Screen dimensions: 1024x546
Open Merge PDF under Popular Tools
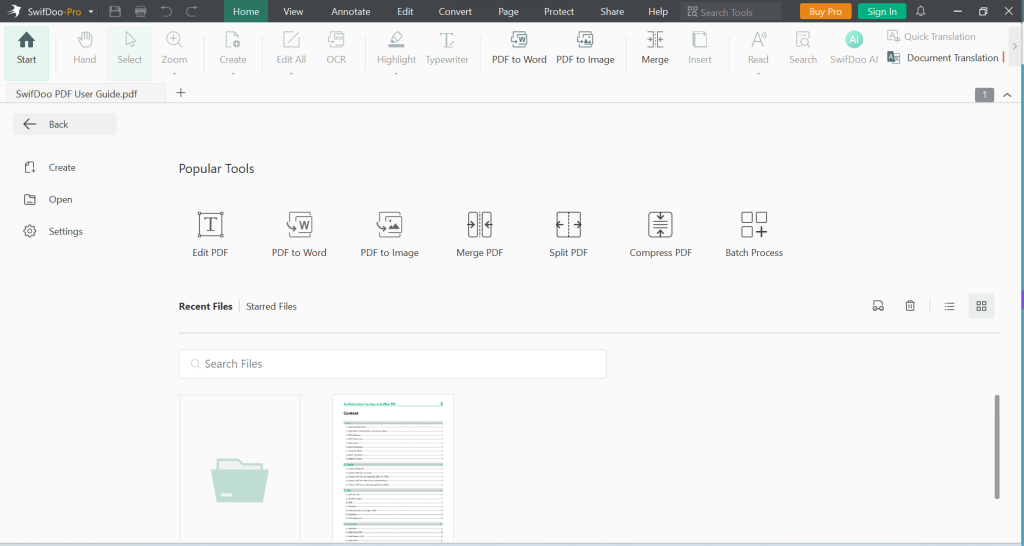click(x=479, y=234)
